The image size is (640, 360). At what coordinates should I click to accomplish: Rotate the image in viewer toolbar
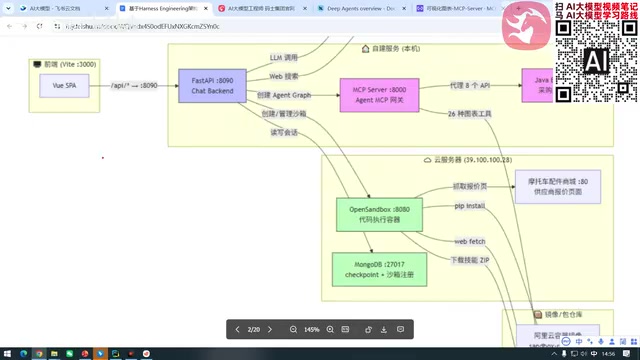[368, 329]
